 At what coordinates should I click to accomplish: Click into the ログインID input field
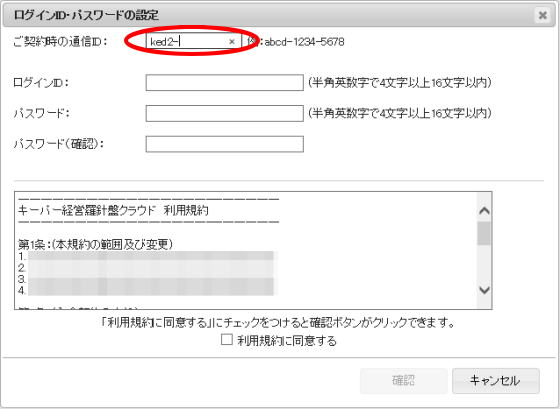tap(225, 83)
